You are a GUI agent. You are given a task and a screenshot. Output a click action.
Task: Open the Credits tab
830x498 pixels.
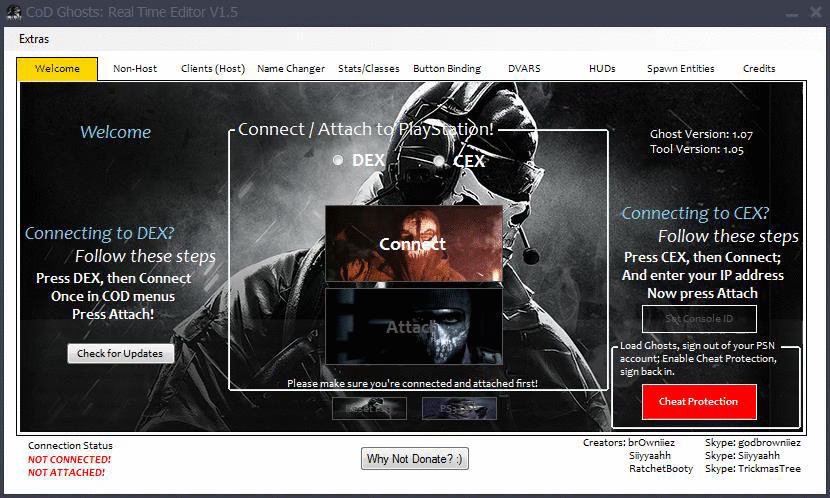759,69
